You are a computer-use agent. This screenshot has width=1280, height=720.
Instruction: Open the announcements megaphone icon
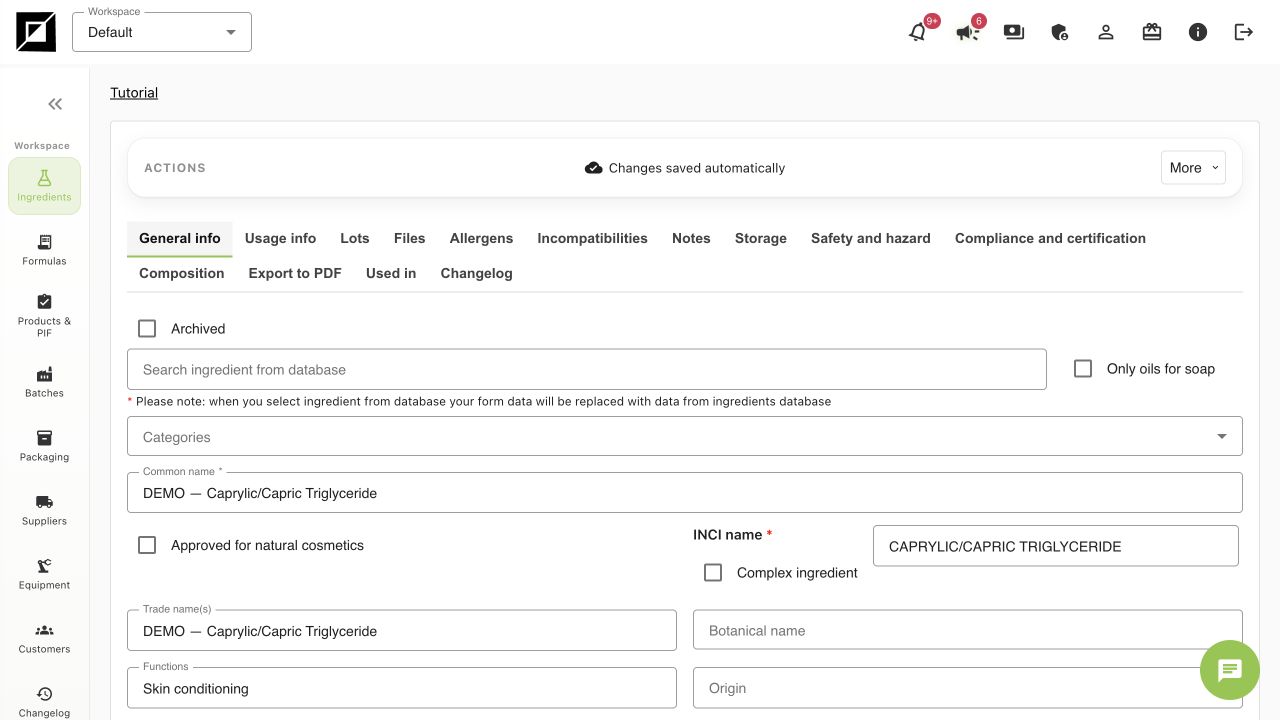[967, 32]
